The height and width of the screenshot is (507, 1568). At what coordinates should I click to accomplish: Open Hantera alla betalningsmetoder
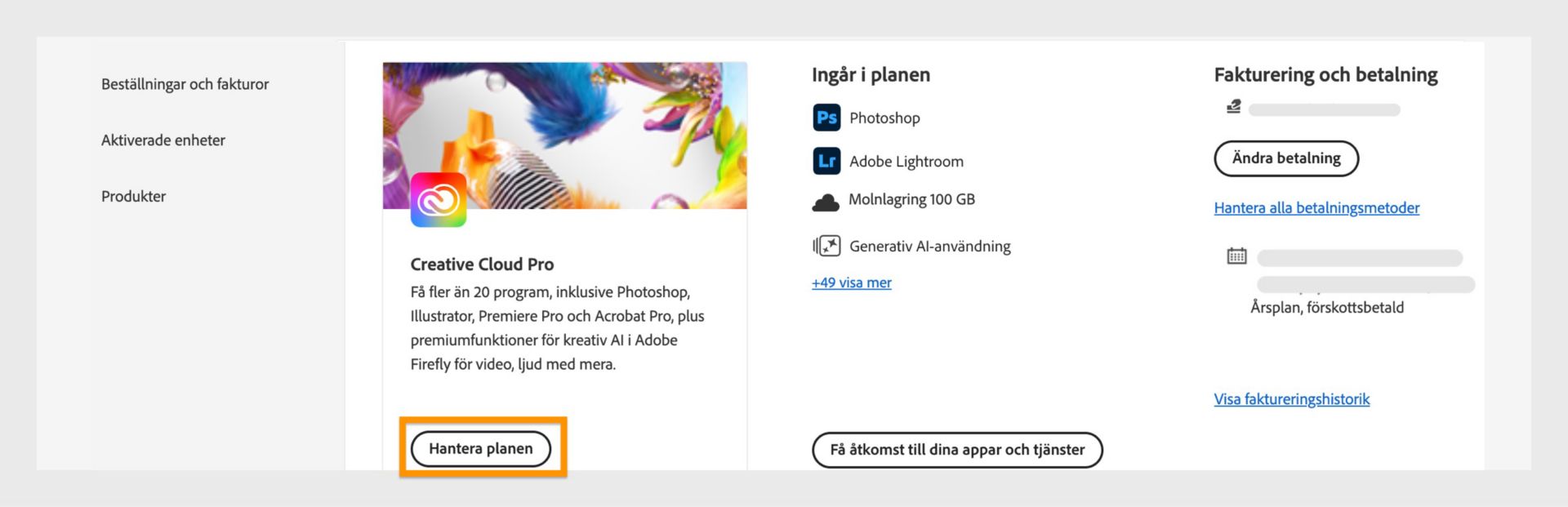tap(1316, 207)
